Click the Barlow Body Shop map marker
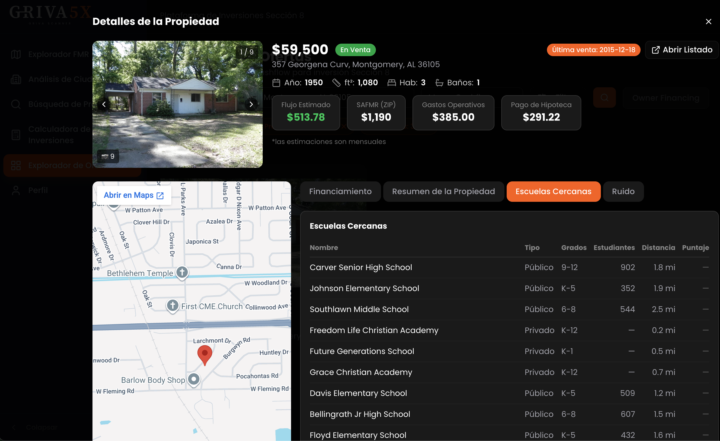 point(194,379)
